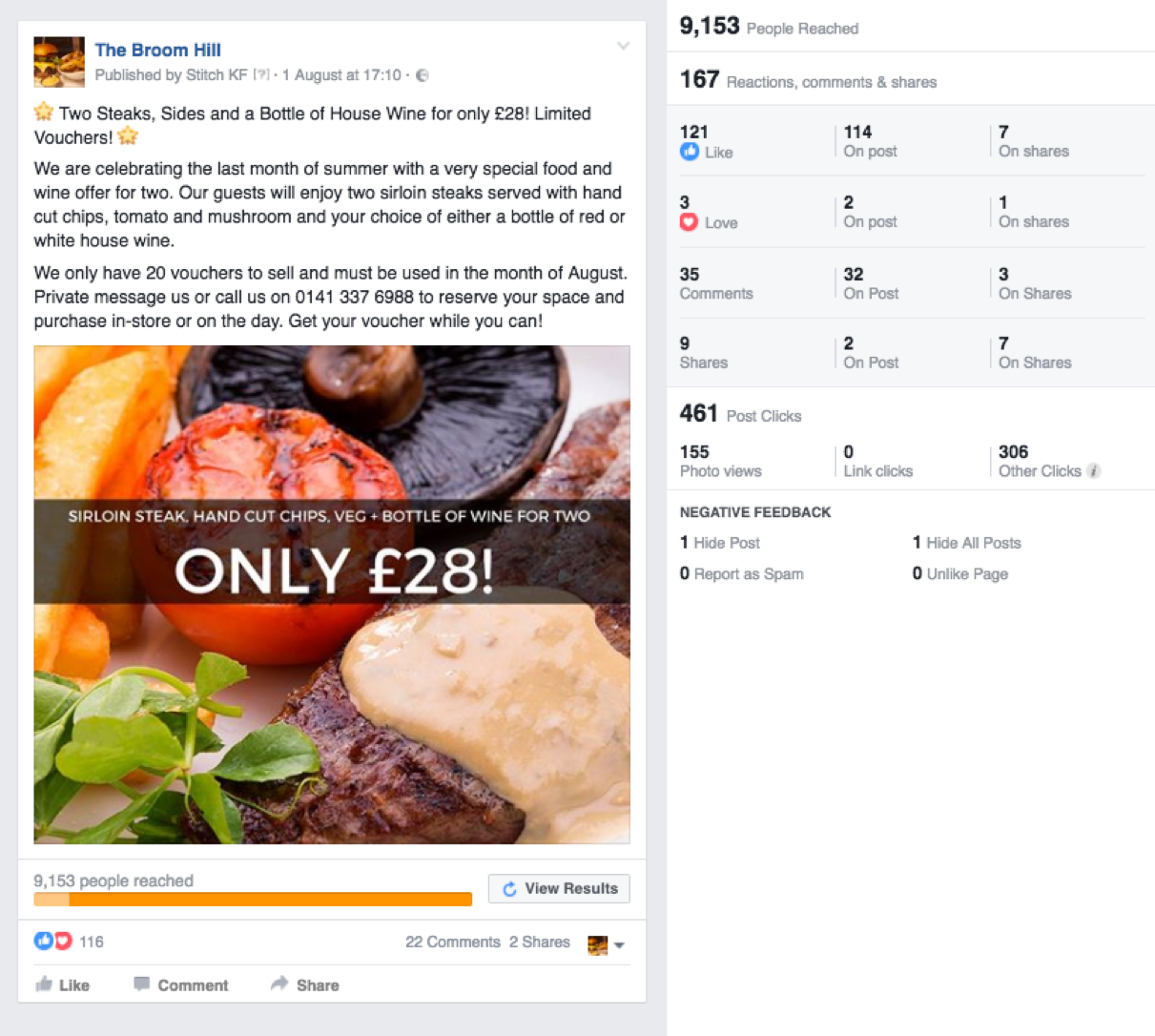Click the reactions count 116
The image size is (1155, 1036).
tap(92, 942)
